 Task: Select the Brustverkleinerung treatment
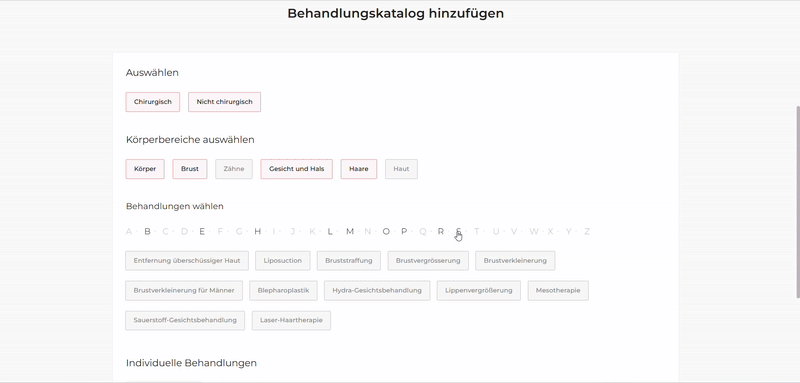click(x=515, y=261)
